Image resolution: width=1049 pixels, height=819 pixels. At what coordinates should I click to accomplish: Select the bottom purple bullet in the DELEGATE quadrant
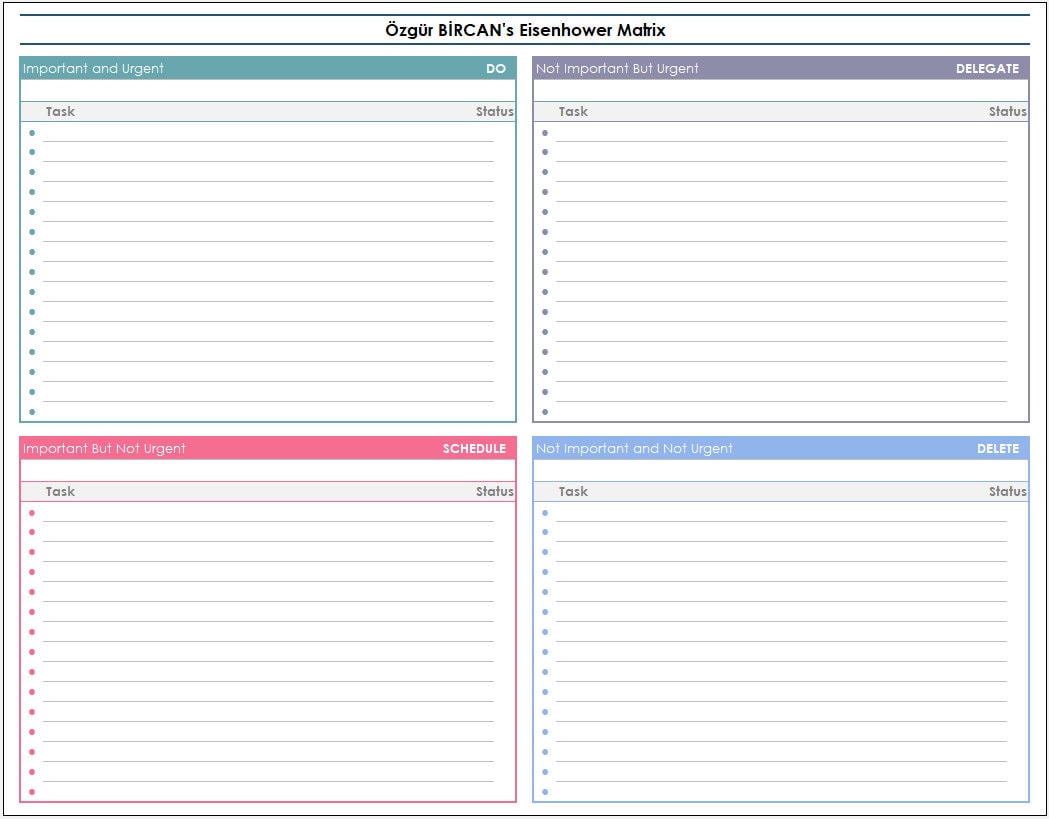(545, 410)
